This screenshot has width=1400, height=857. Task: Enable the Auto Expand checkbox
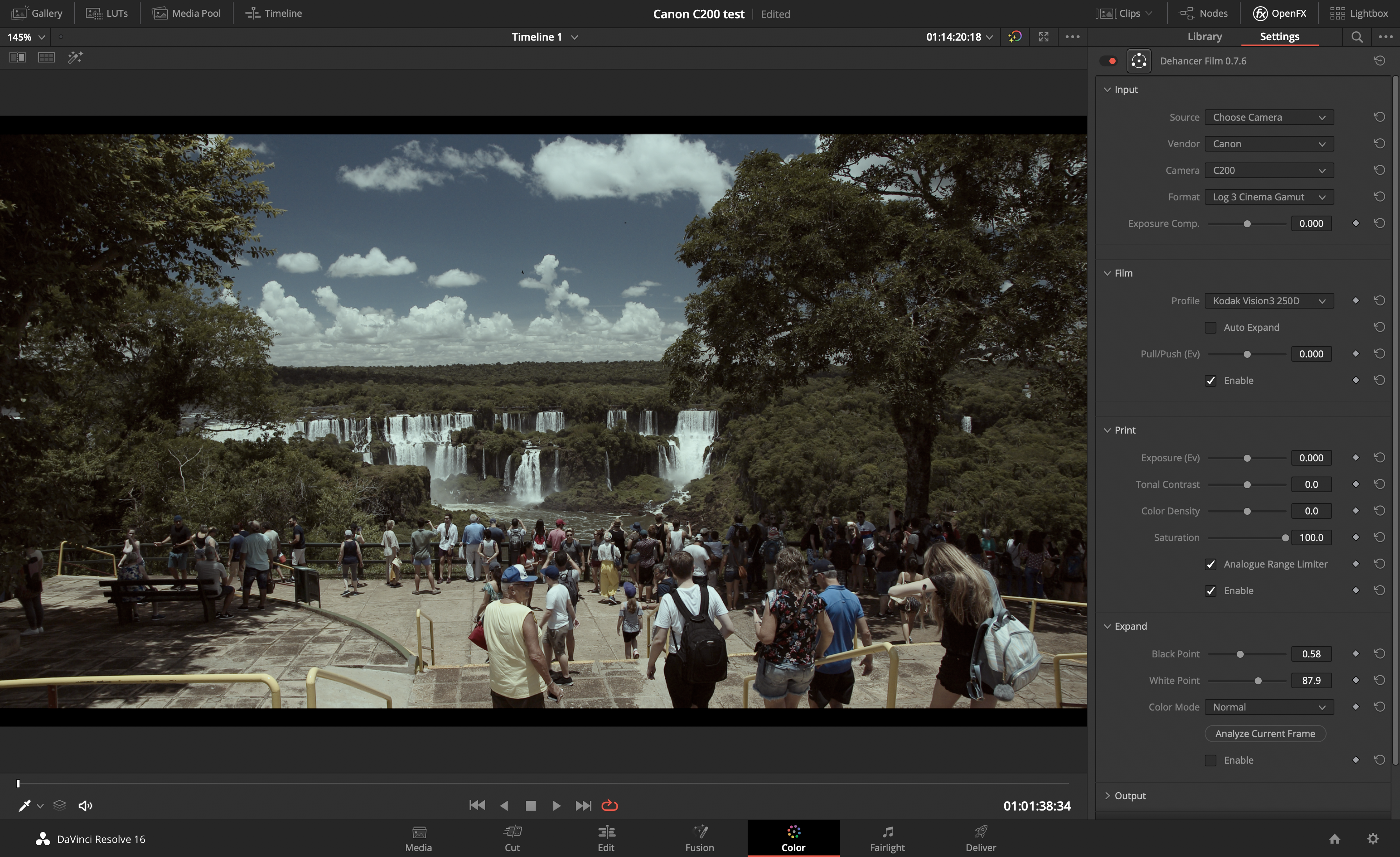click(1210, 327)
